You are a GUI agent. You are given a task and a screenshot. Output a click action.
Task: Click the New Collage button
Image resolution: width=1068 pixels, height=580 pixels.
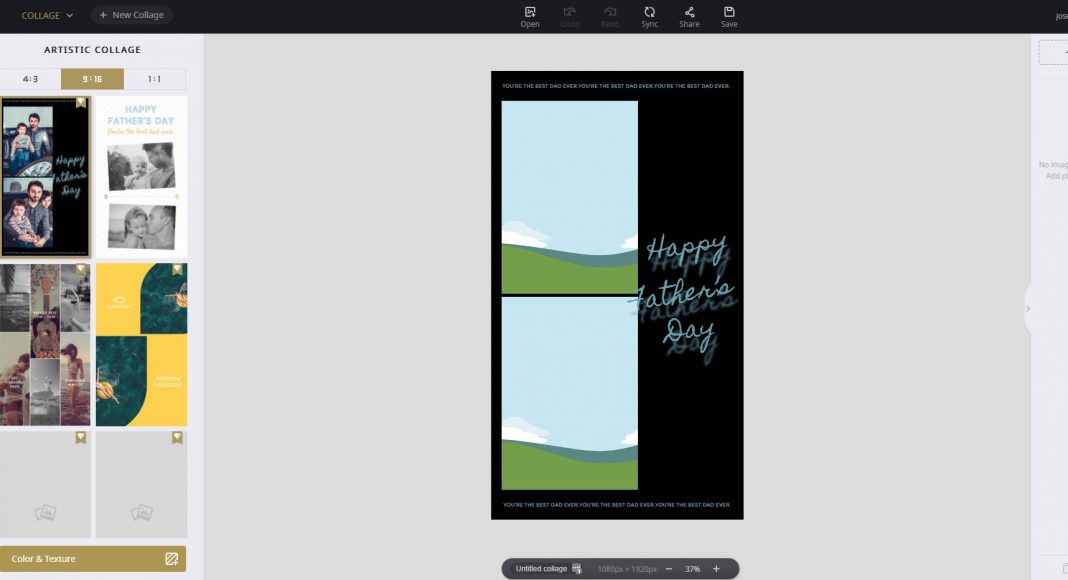(x=132, y=15)
